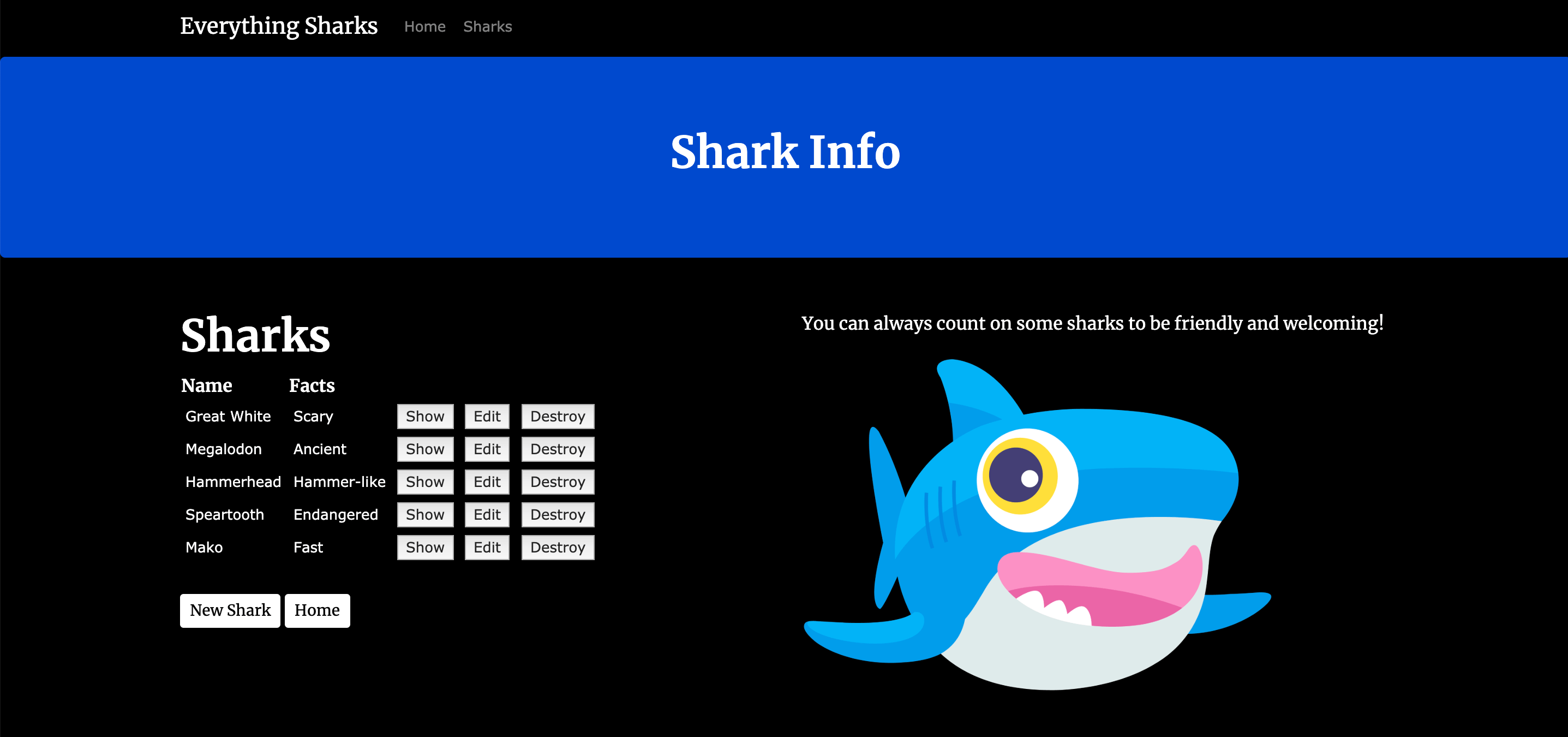The width and height of the screenshot is (1568, 737).
Task: Click the Destroy button for Great White
Action: click(x=556, y=417)
